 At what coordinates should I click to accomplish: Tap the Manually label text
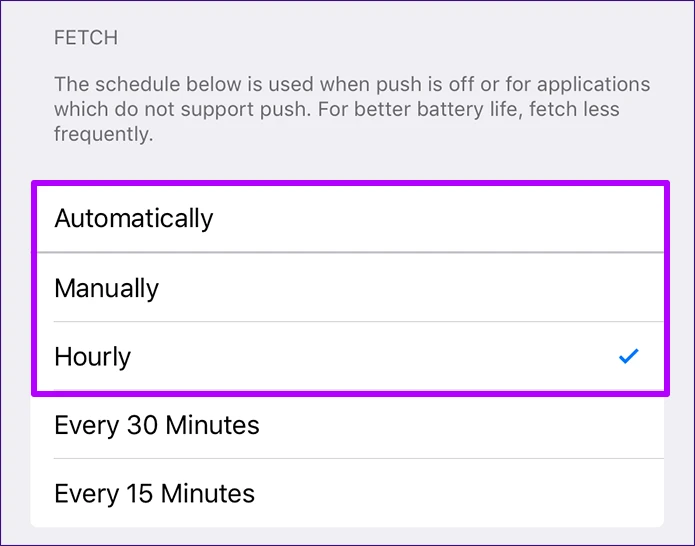(107, 288)
